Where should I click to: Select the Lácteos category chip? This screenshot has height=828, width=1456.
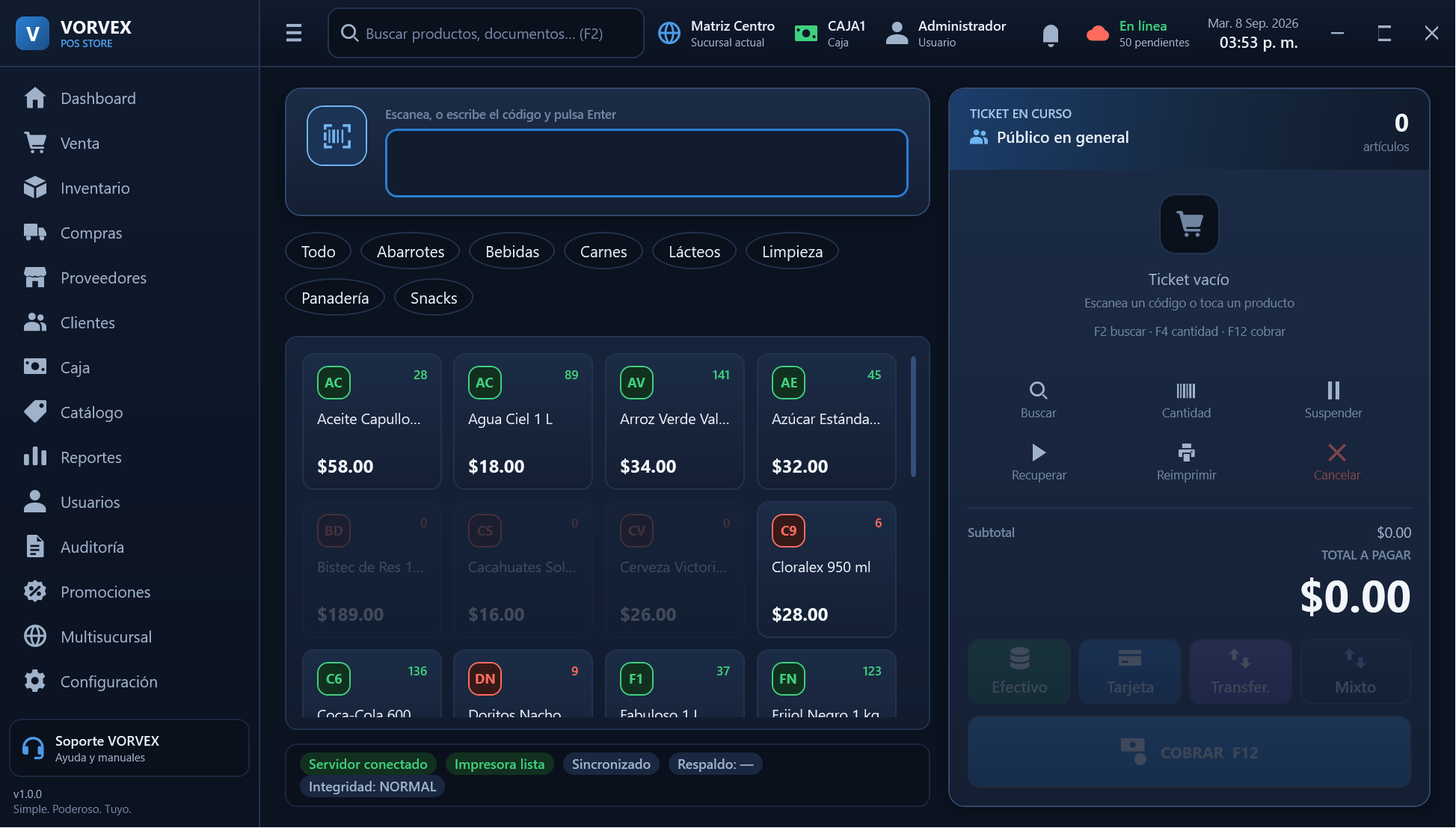[694, 251]
